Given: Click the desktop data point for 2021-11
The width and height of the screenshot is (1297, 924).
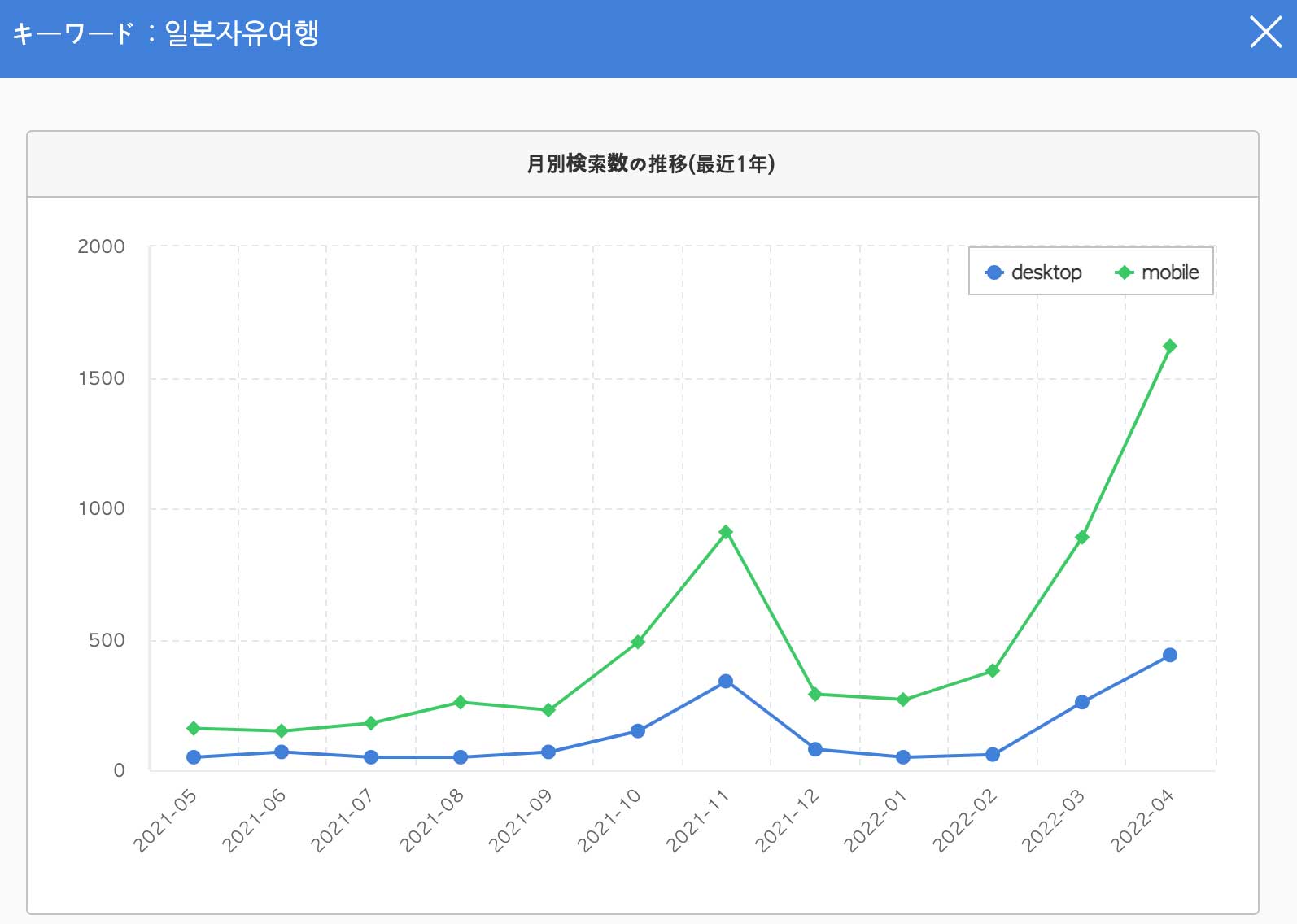Looking at the screenshot, I should [x=726, y=682].
